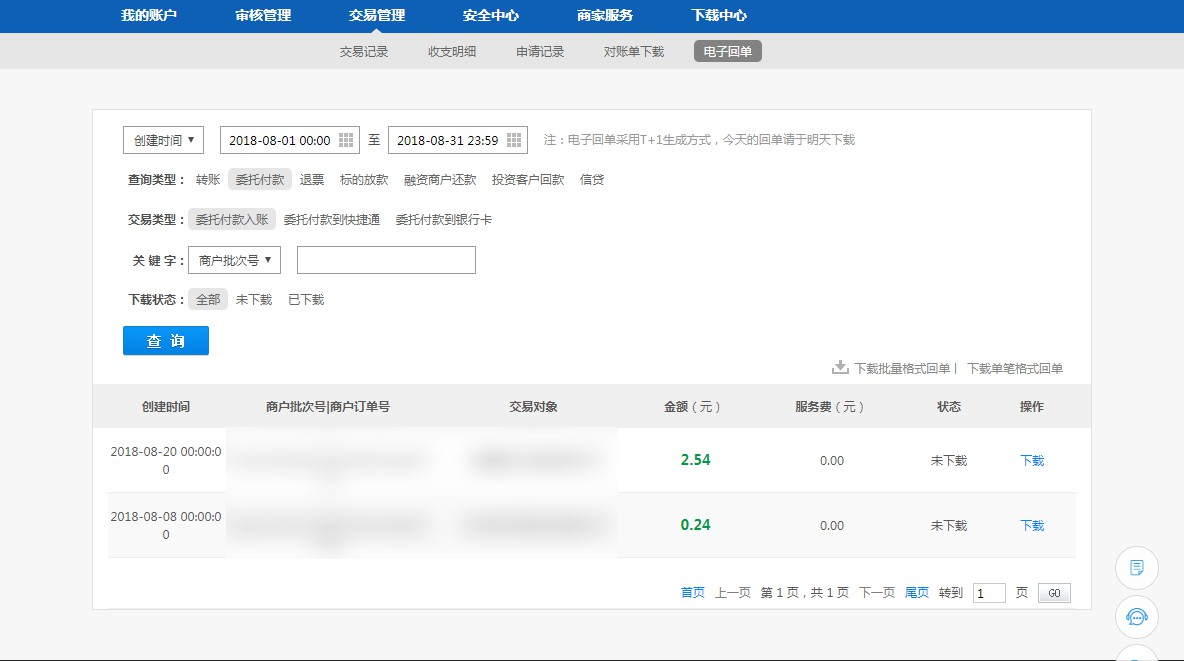This screenshot has height=661, width=1184.
Task: Open the customer service headset icon
Action: point(1136,616)
